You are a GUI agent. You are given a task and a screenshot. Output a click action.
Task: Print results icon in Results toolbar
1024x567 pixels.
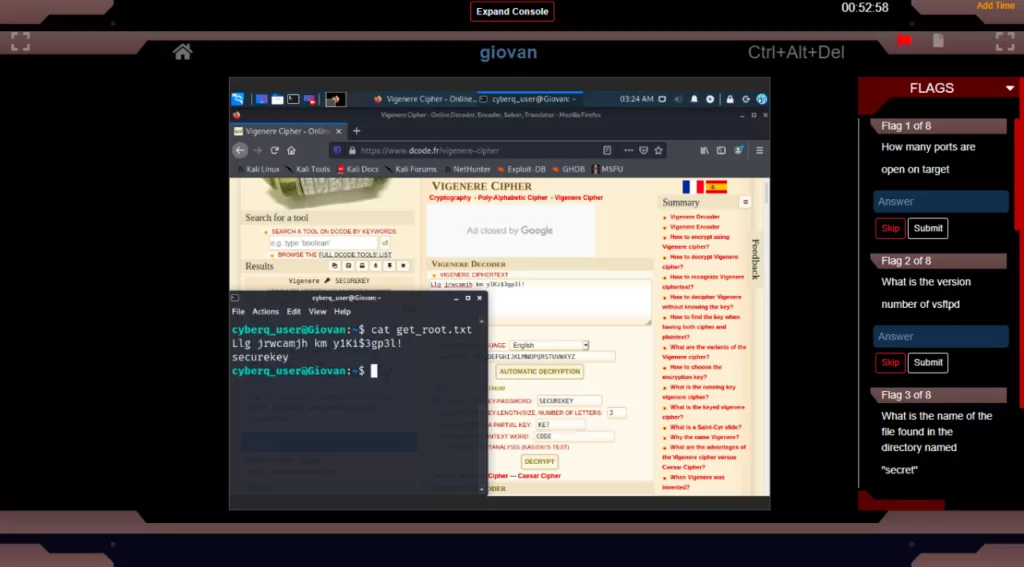362,266
